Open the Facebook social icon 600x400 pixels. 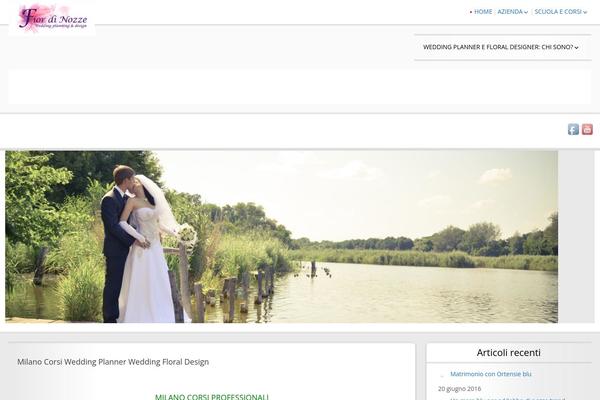pos(573,129)
